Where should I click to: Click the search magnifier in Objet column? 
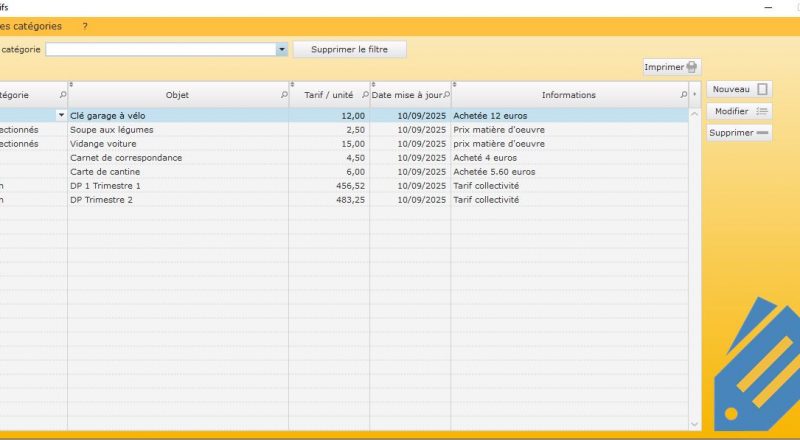283,95
